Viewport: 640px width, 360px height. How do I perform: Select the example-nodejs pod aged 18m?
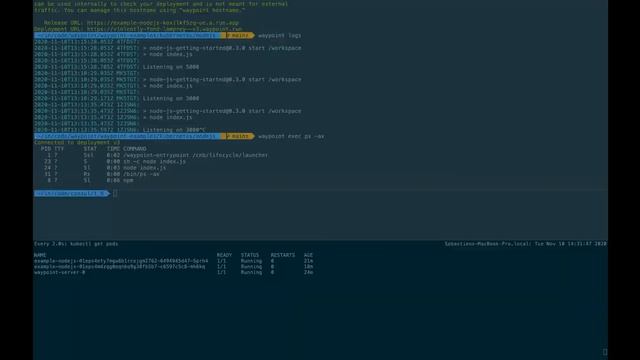(120, 267)
